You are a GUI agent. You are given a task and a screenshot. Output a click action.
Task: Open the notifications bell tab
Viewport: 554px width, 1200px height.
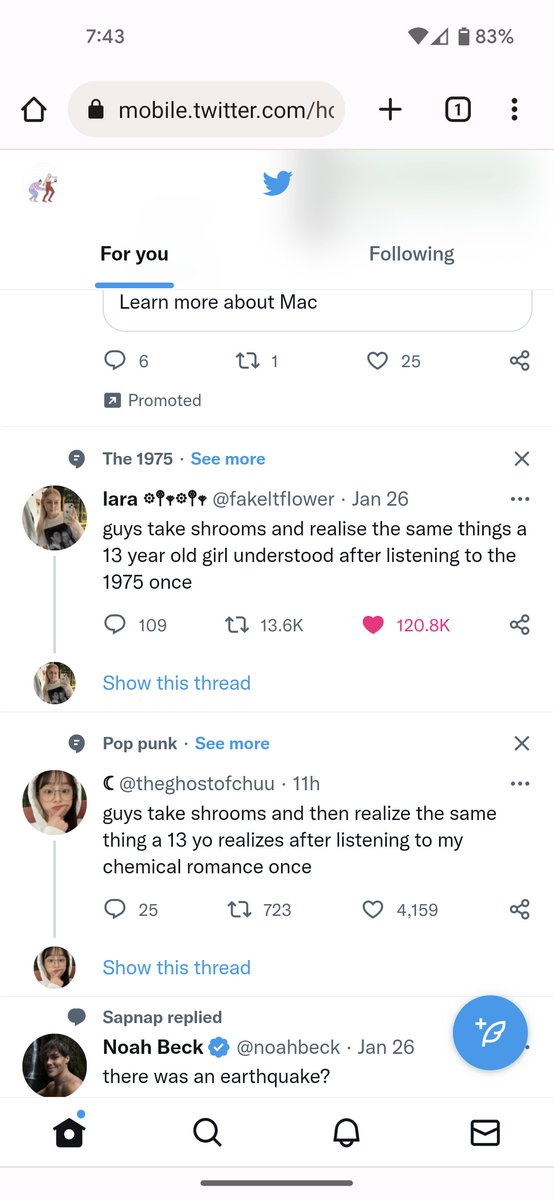pos(346,1132)
